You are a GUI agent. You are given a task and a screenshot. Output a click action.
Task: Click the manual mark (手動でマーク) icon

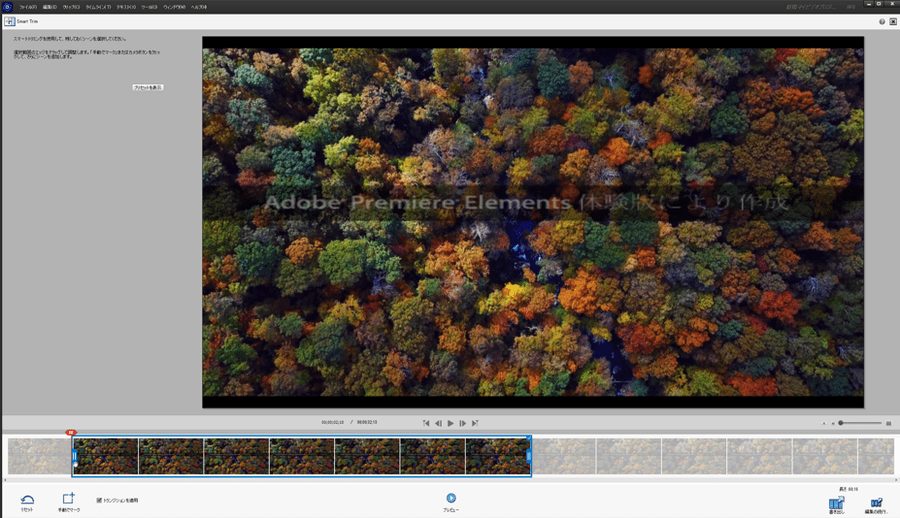[68, 499]
